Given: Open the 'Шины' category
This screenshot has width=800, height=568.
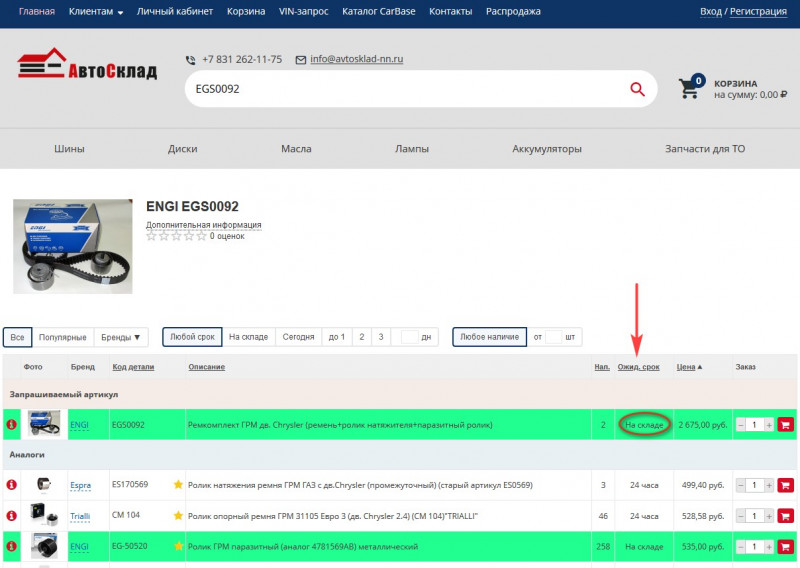Looking at the screenshot, I should point(69,149).
